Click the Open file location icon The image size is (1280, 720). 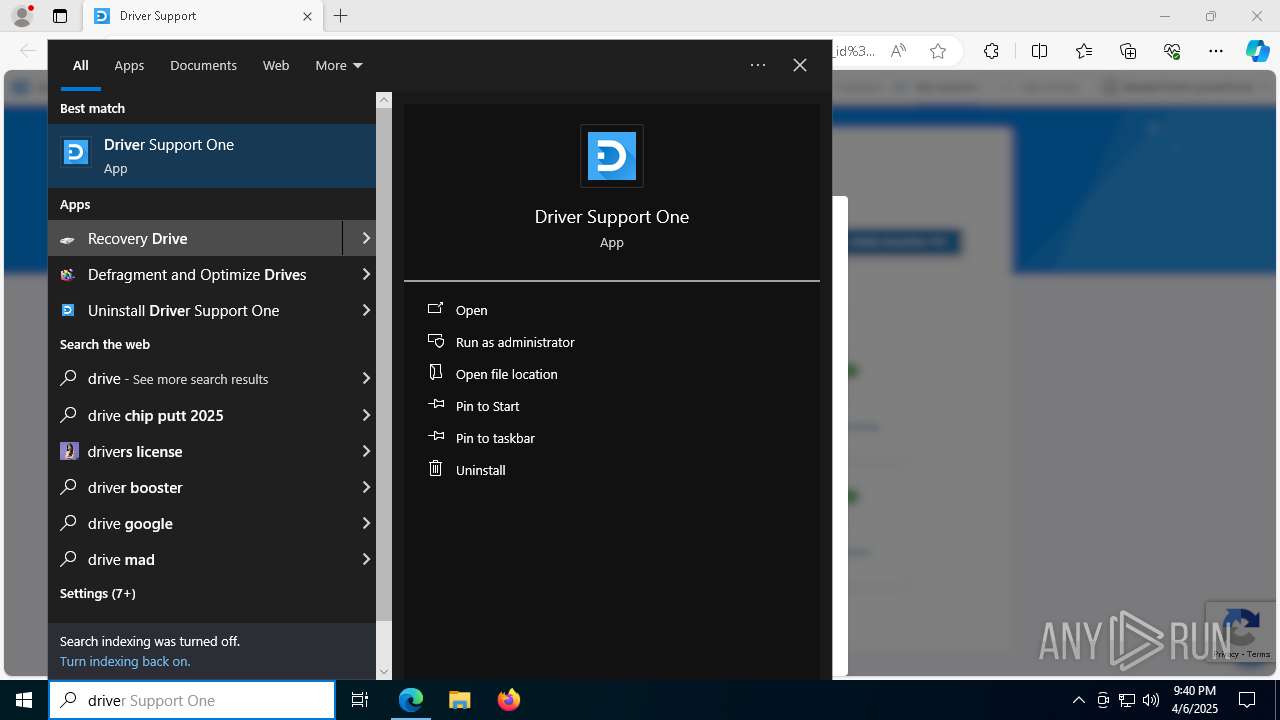[x=435, y=373]
